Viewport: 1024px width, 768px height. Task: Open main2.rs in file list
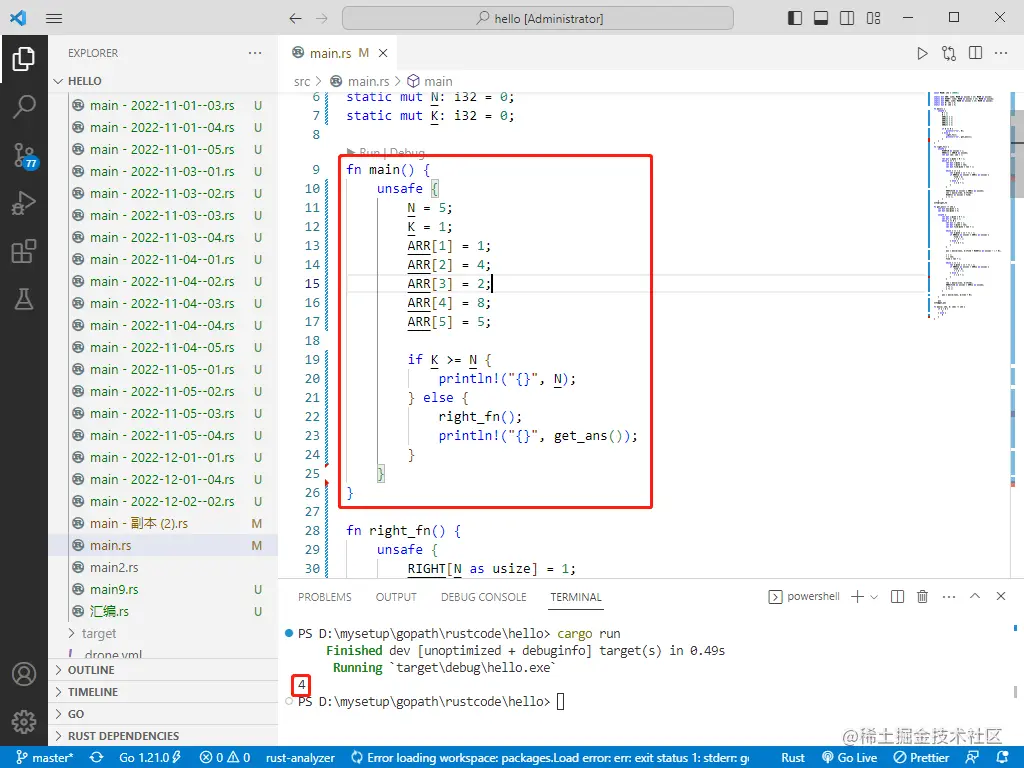point(165,568)
